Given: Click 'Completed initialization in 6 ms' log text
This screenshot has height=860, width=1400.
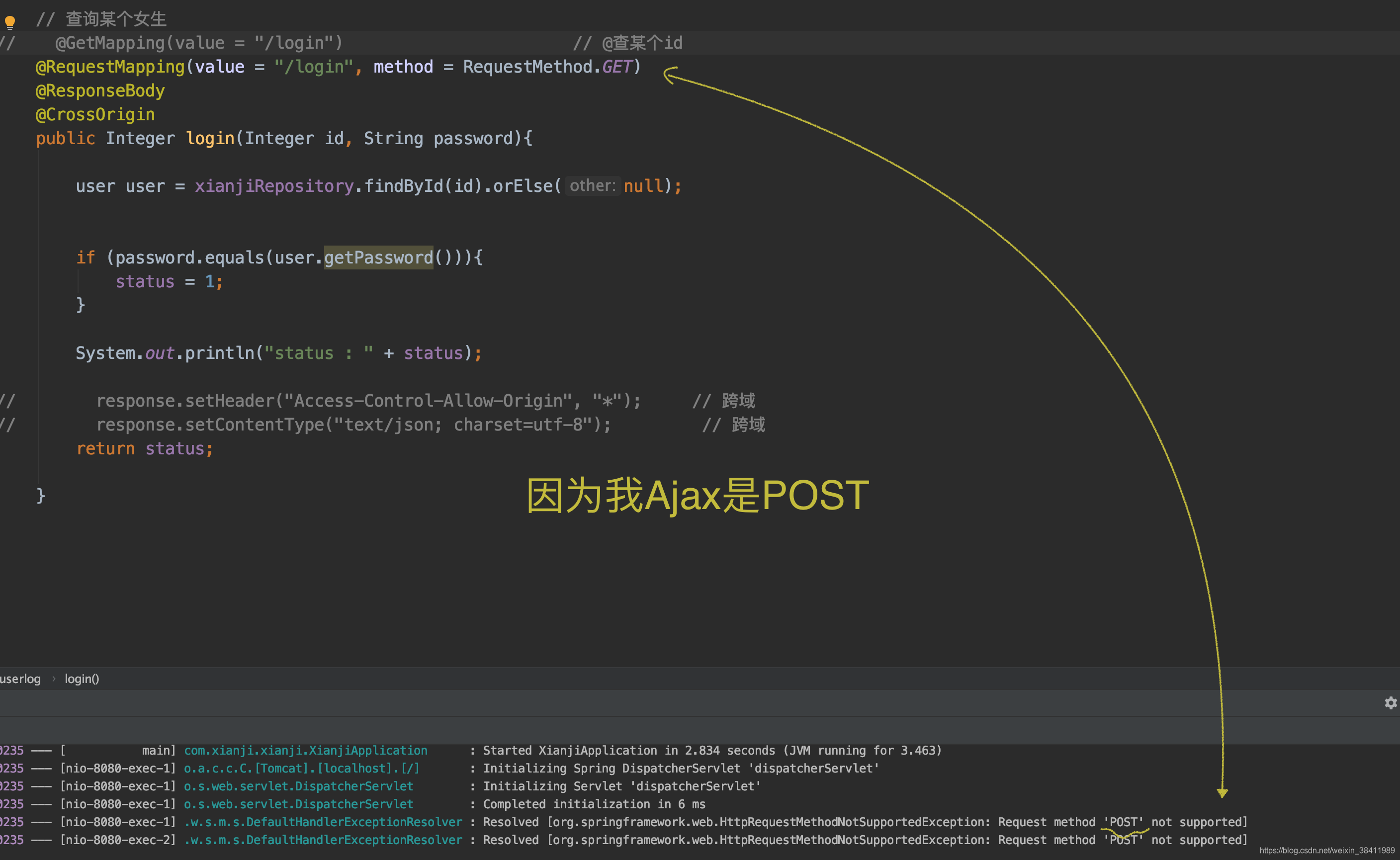Looking at the screenshot, I should [594, 804].
